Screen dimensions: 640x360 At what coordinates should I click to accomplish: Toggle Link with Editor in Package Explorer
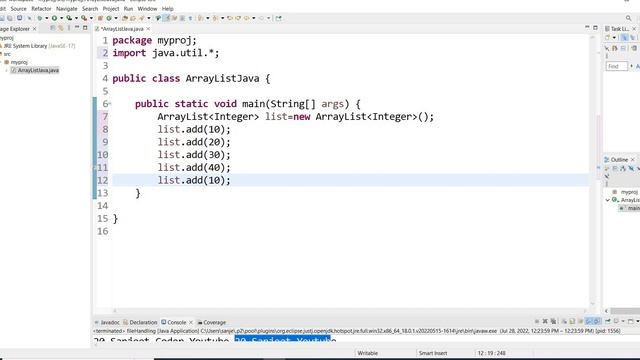tap(61, 28)
